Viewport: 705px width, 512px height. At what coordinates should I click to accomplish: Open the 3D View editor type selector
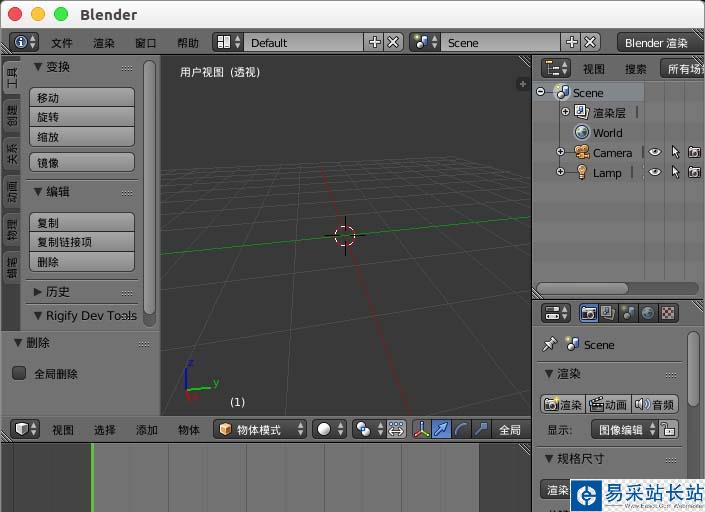pyautogui.click(x=25, y=430)
